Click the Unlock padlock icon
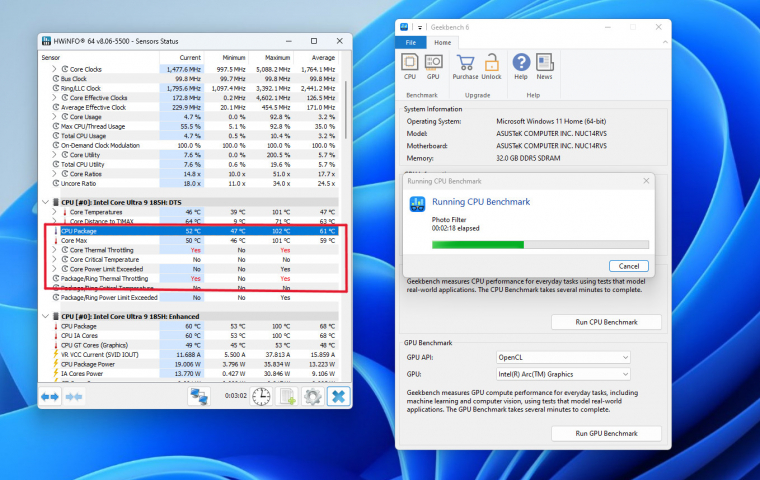 coord(491,63)
